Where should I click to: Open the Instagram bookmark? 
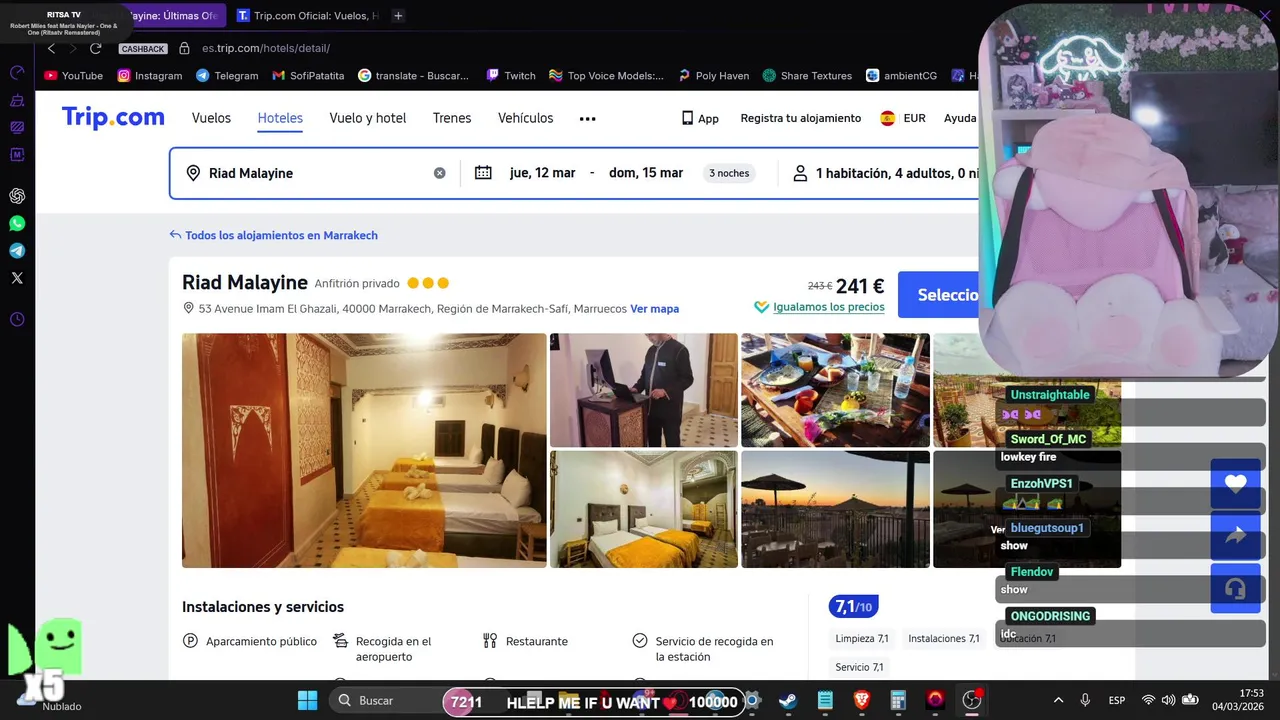point(150,75)
